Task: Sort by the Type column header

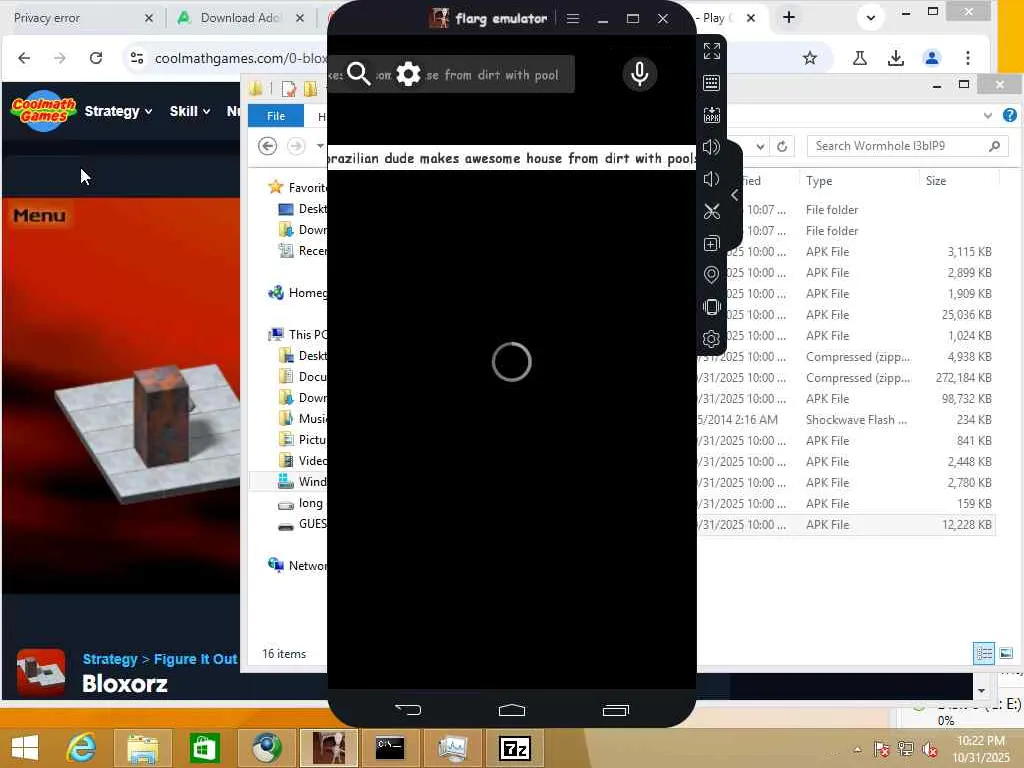Action: pos(818,181)
